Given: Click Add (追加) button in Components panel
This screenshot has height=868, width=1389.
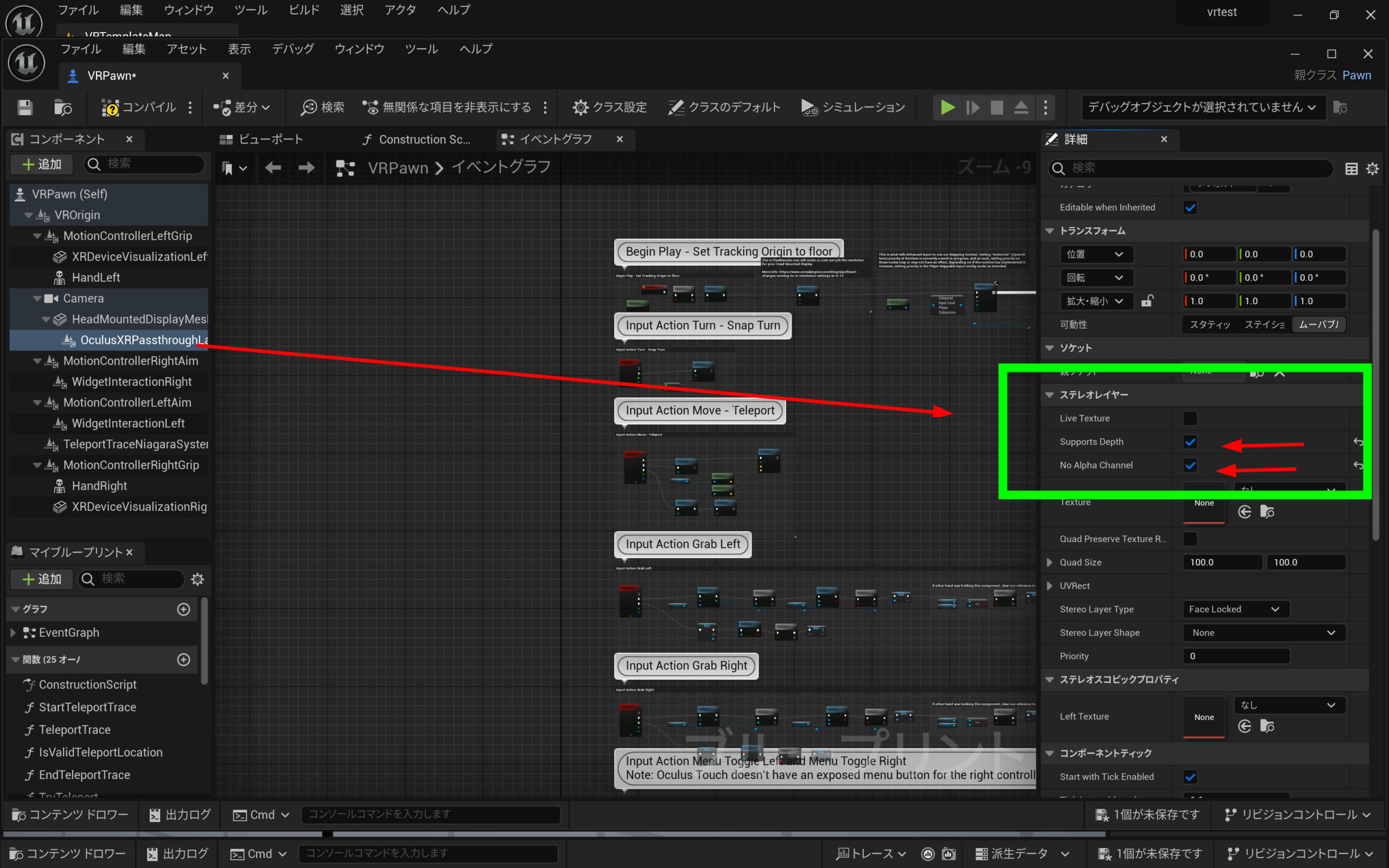Looking at the screenshot, I should pyautogui.click(x=41, y=165).
